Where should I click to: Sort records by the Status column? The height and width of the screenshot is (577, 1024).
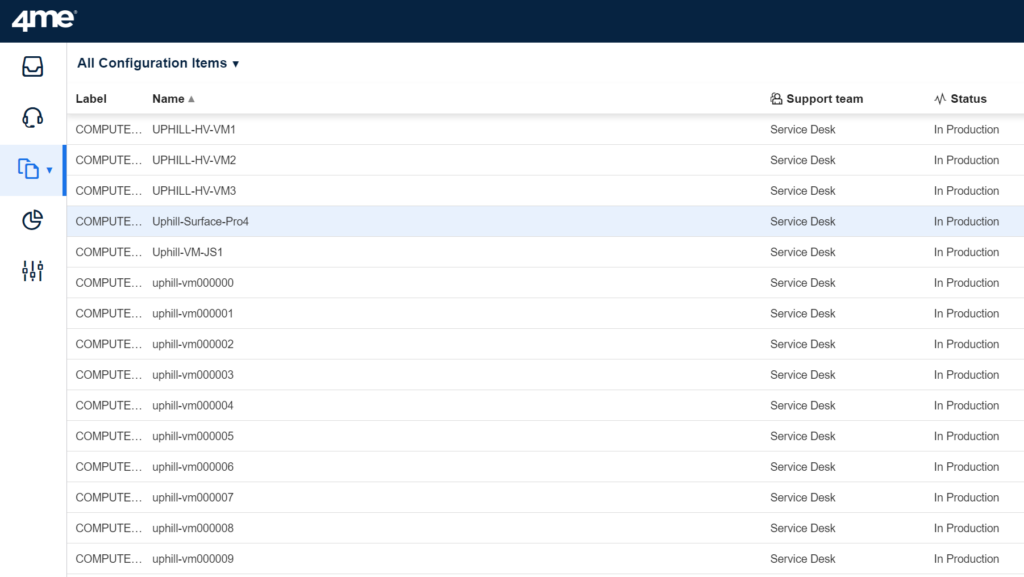point(967,98)
